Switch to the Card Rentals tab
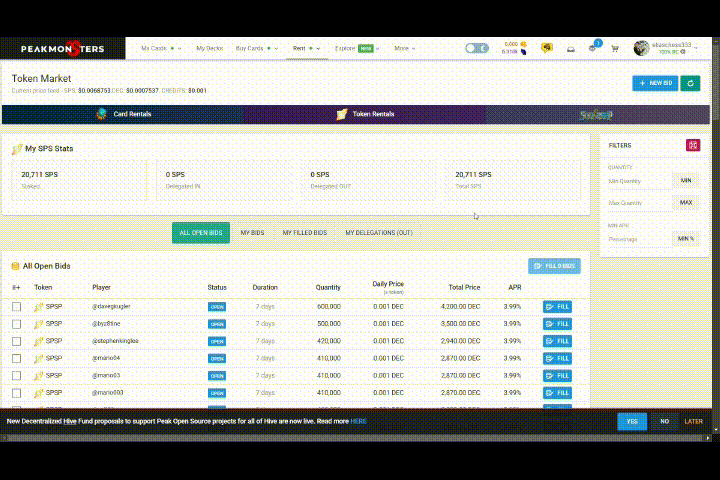 click(x=123, y=114)
